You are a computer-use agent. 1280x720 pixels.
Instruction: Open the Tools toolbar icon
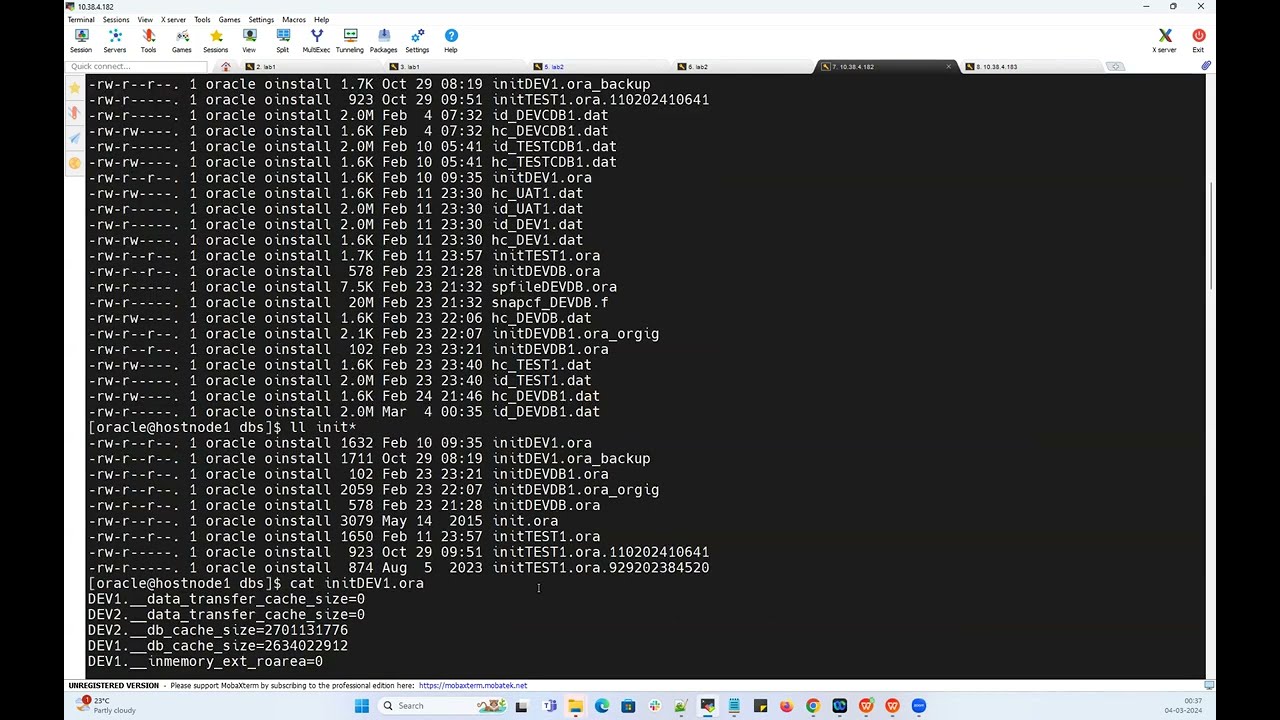(148, 40)
